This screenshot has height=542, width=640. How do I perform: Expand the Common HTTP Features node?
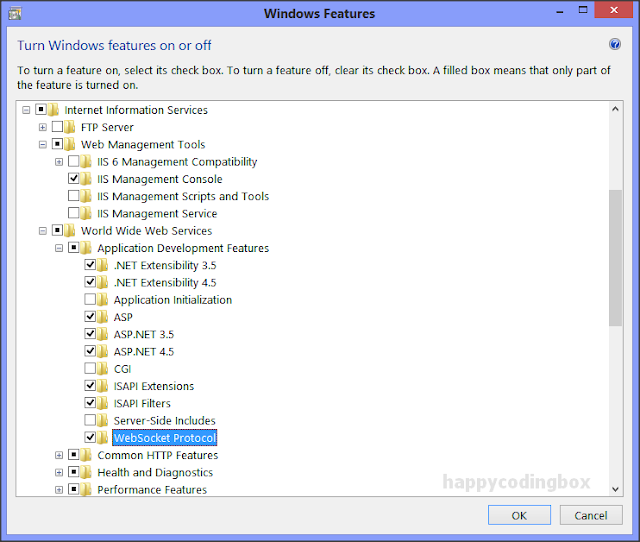click(x=59, y=455)
